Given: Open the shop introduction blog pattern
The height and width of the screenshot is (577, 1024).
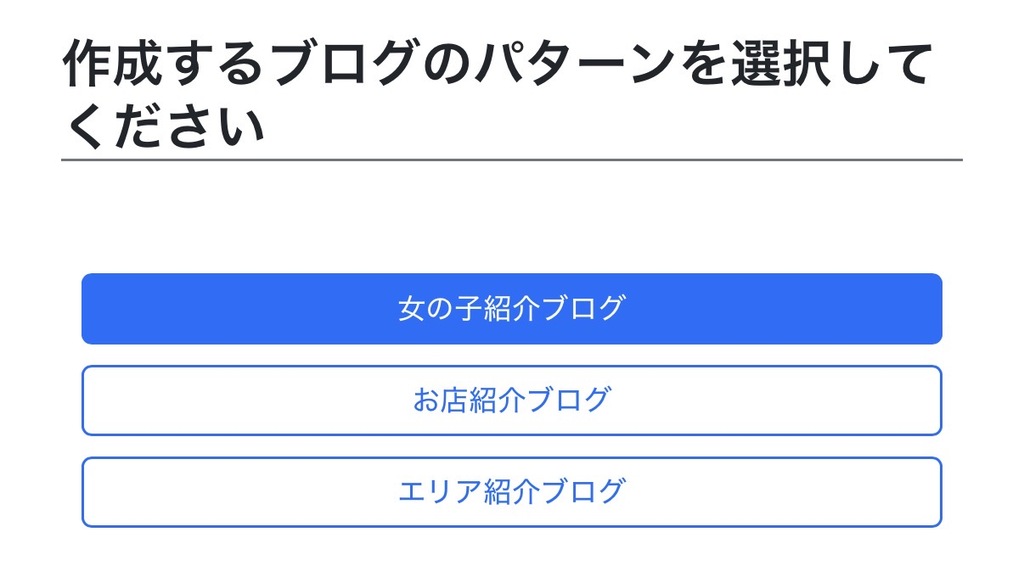Looking at the screenshot, I should pyautogui.click(x=511, y=400).
